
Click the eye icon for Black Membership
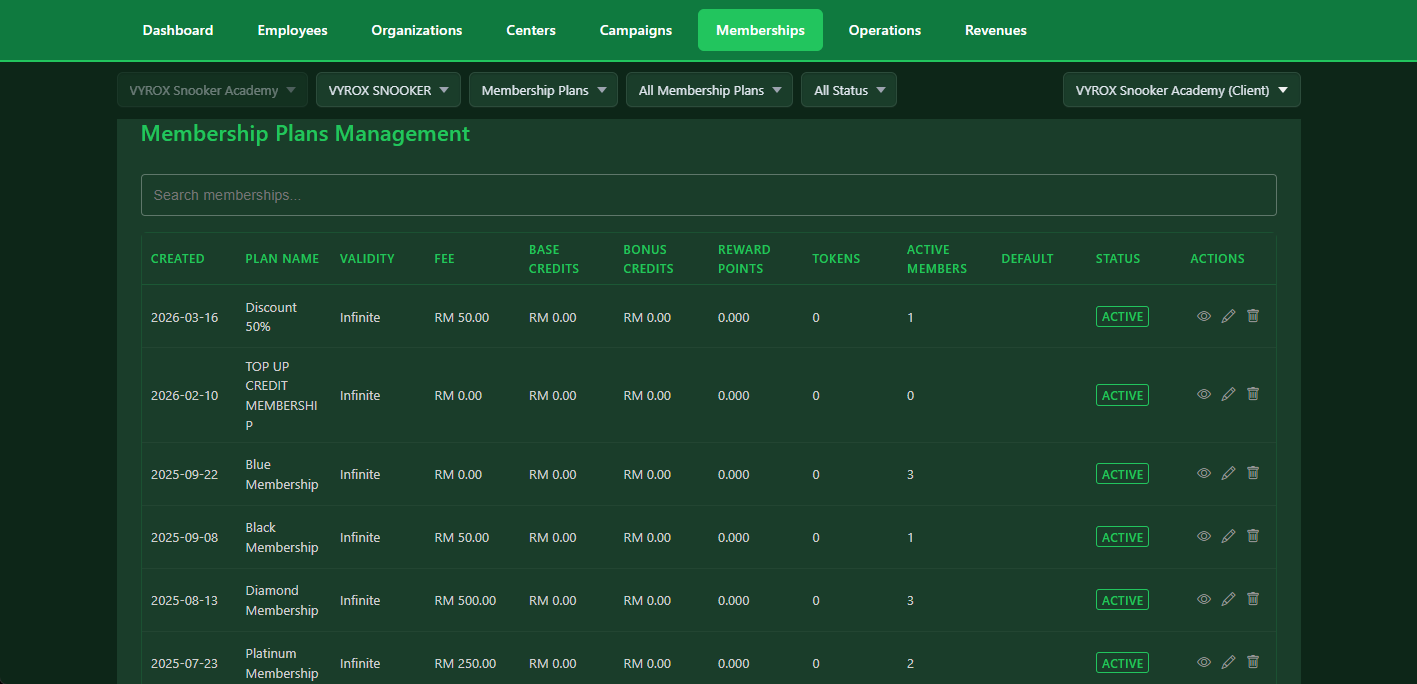pos(1203,536)
